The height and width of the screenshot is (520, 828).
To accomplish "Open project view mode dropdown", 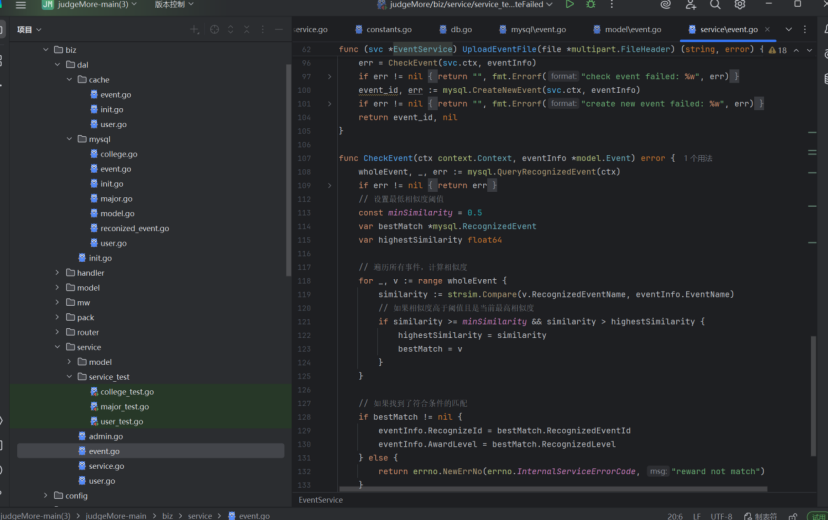I will [x=29, y=30].
